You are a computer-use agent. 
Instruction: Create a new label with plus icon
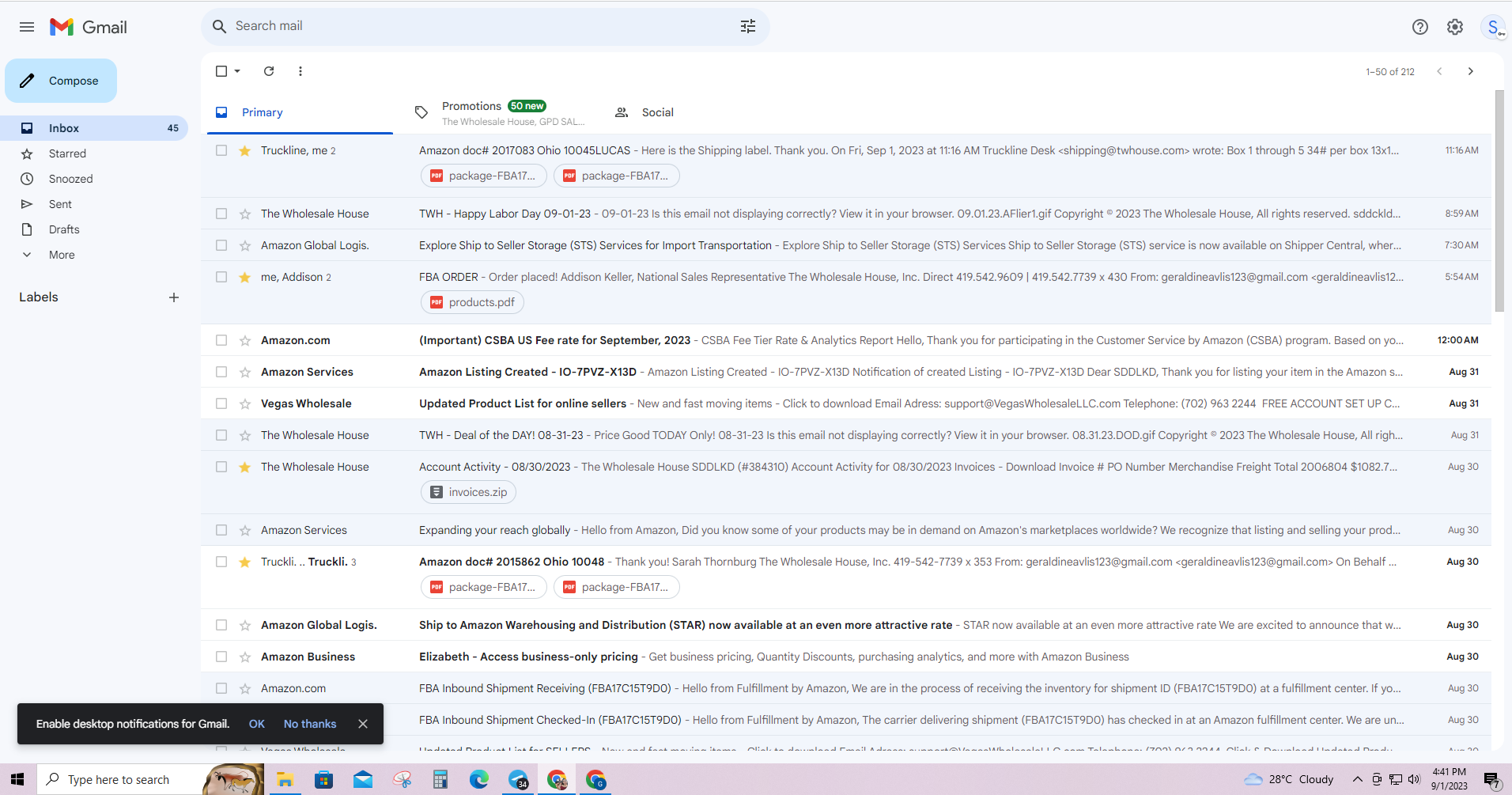pyautogui.click(x=174, y=297)
